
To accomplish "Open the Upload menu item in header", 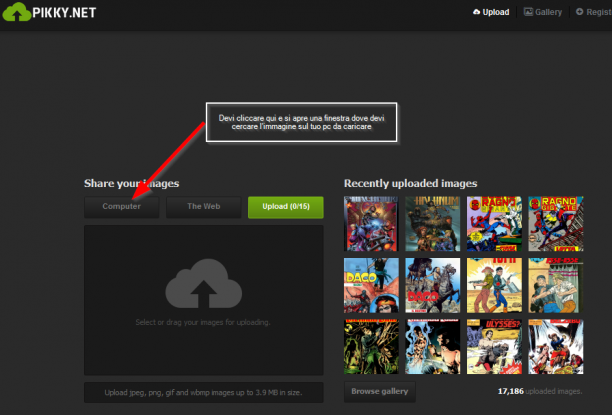I will [491, 12].
